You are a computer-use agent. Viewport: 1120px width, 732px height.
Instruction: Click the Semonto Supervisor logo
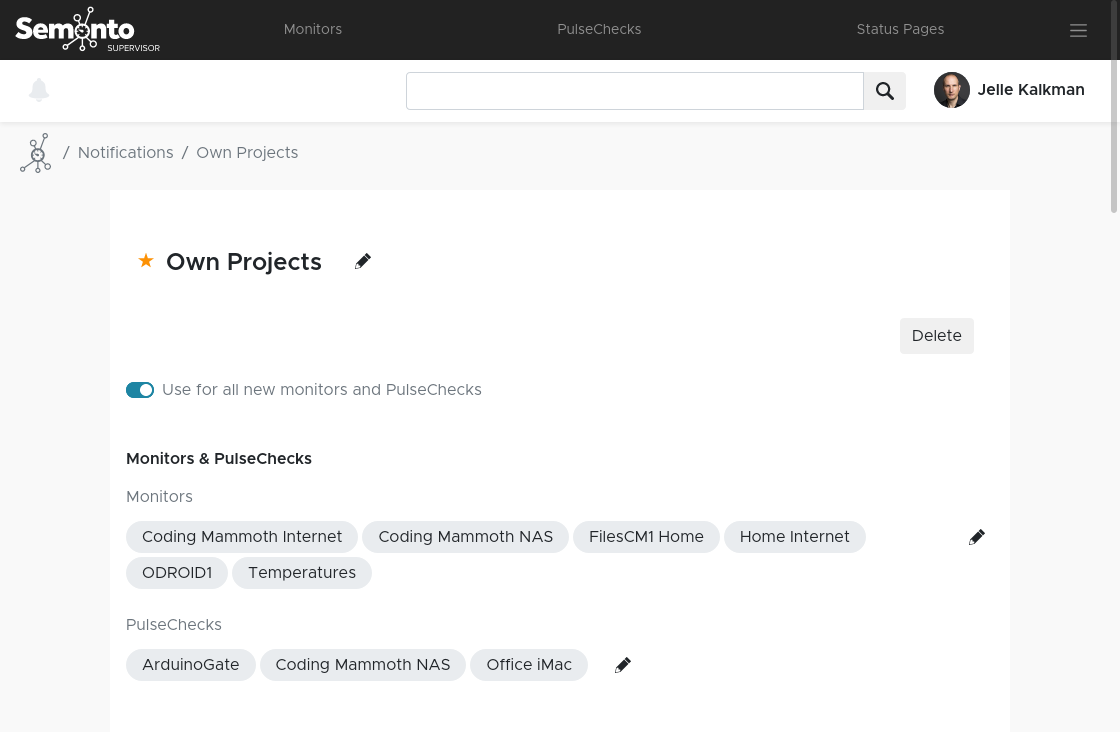87,30
